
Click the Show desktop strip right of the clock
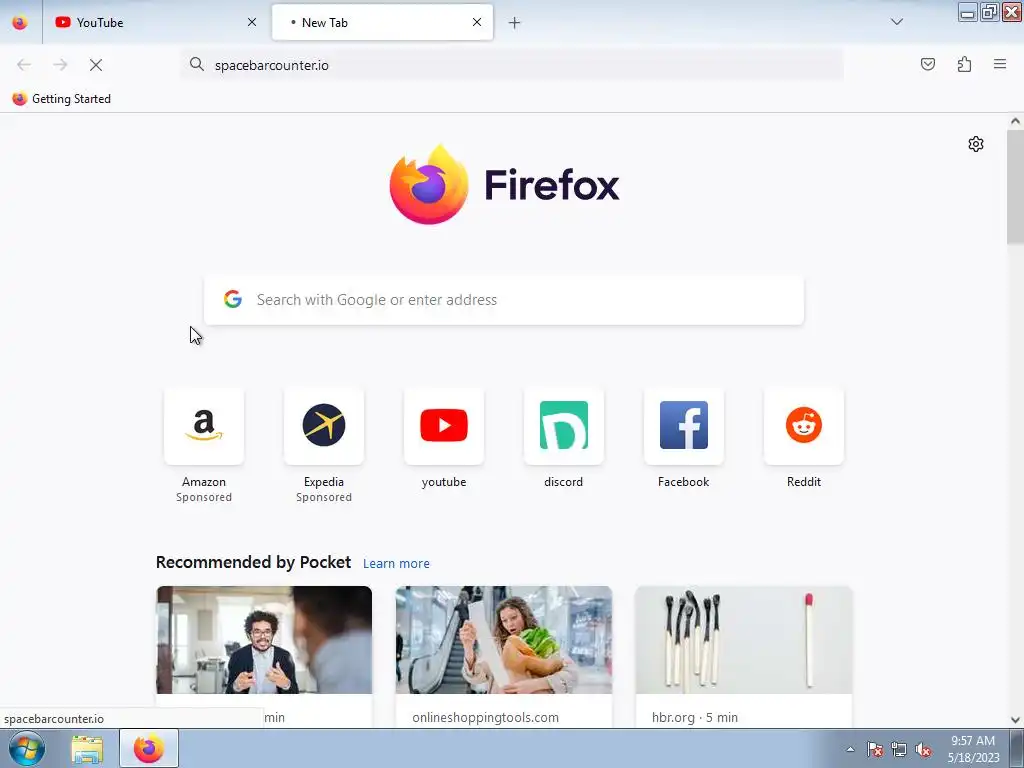[1017, 748]
